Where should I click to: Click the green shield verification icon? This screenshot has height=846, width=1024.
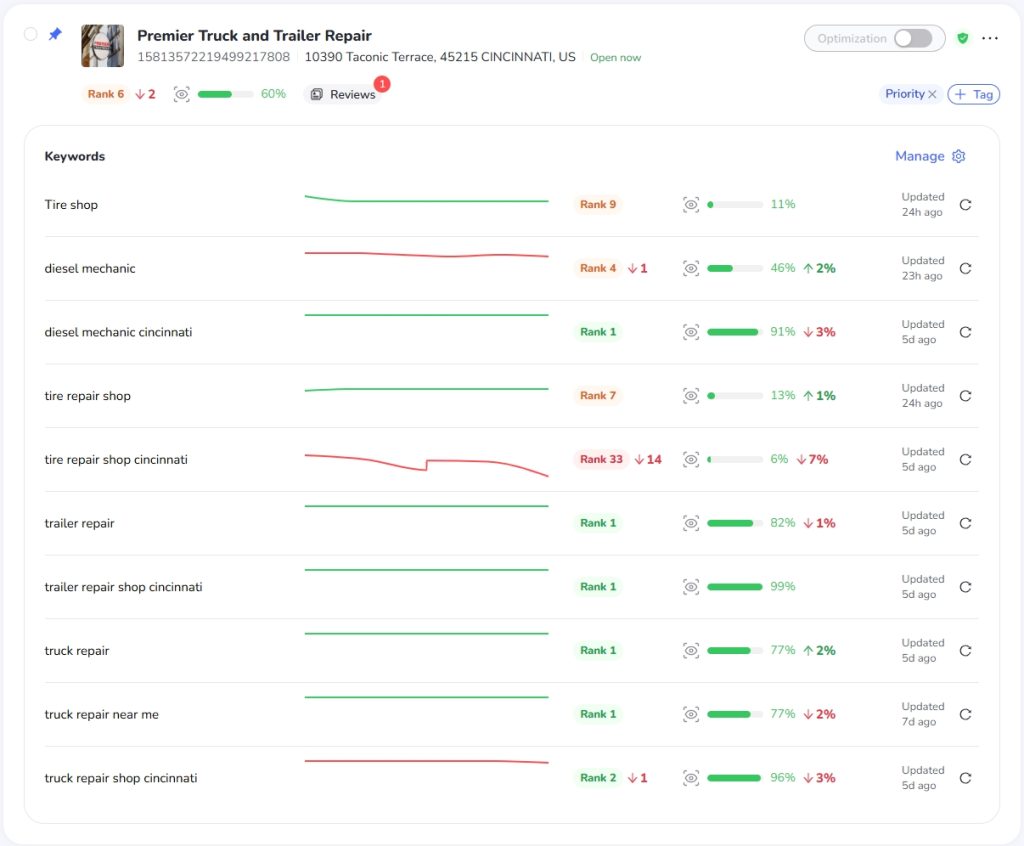[x=962, y=39]
